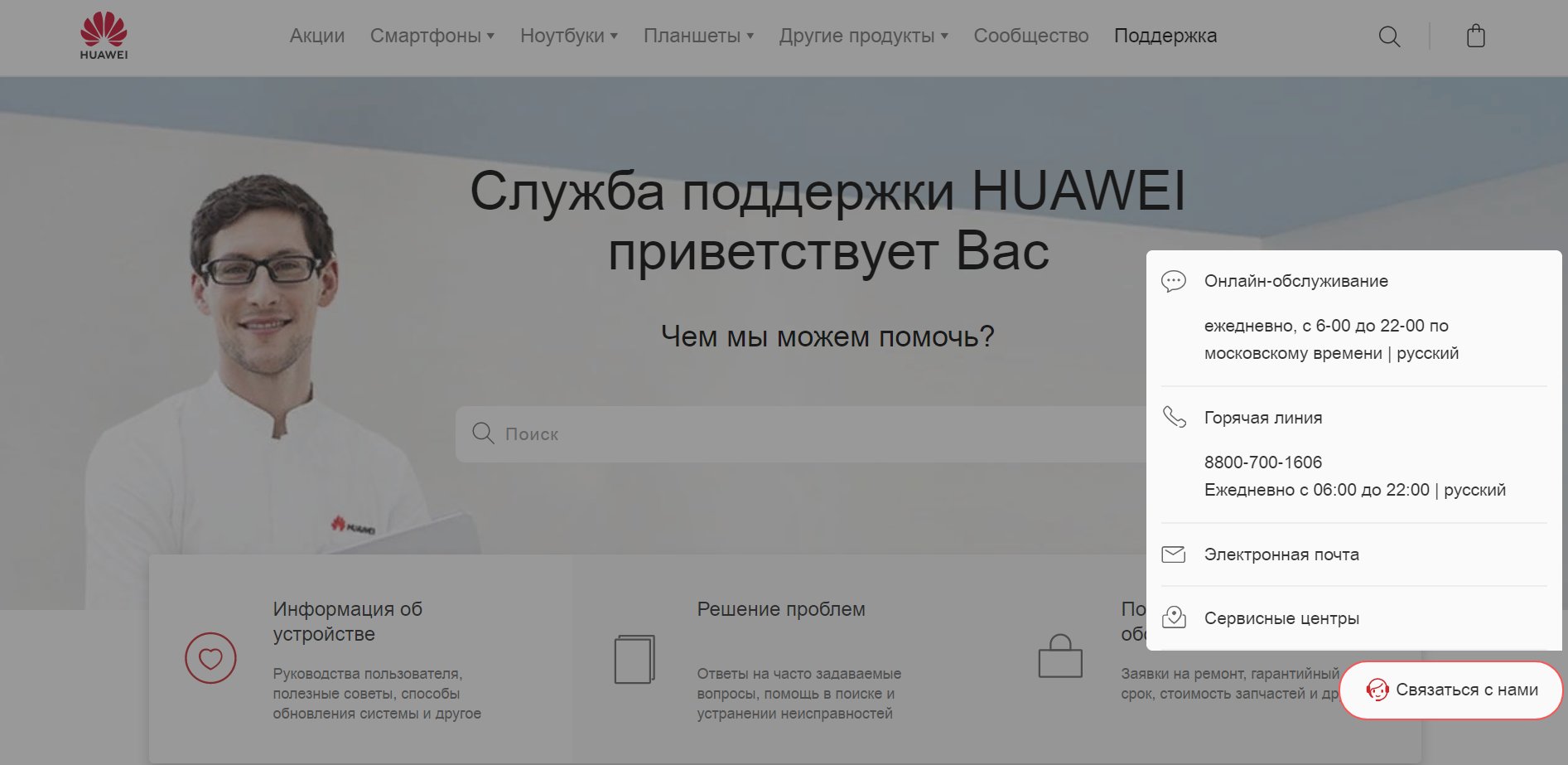Open the Акции menu item
The image size is (1568, 765).
click(x=317, y=36)
